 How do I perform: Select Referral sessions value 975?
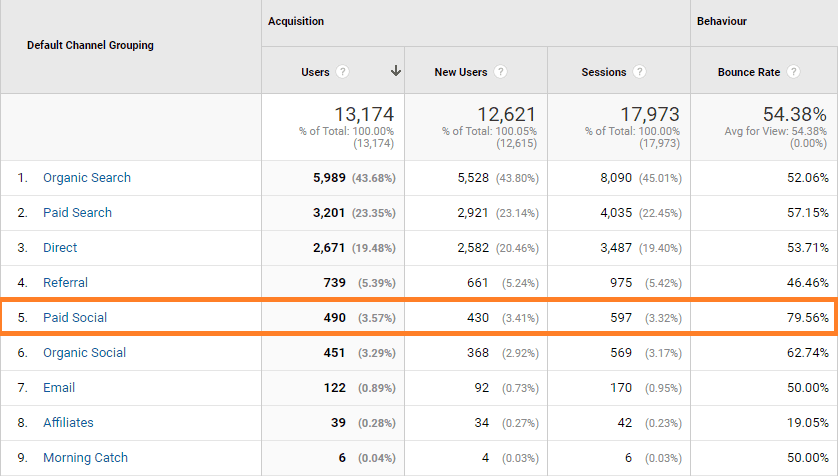point(621,283)
